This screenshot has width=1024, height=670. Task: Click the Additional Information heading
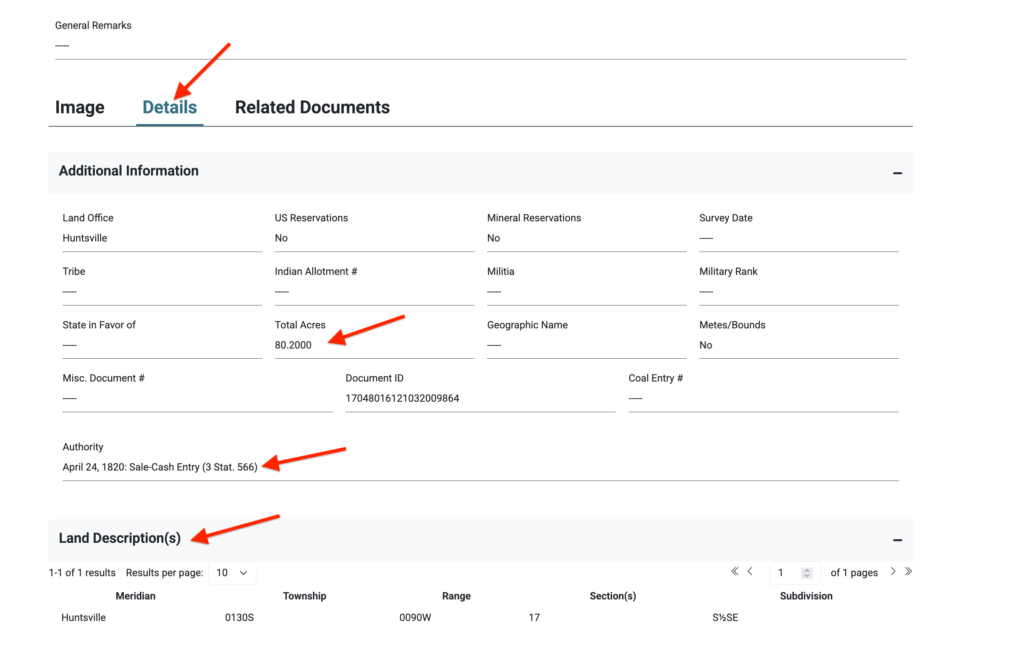point(129,171)
